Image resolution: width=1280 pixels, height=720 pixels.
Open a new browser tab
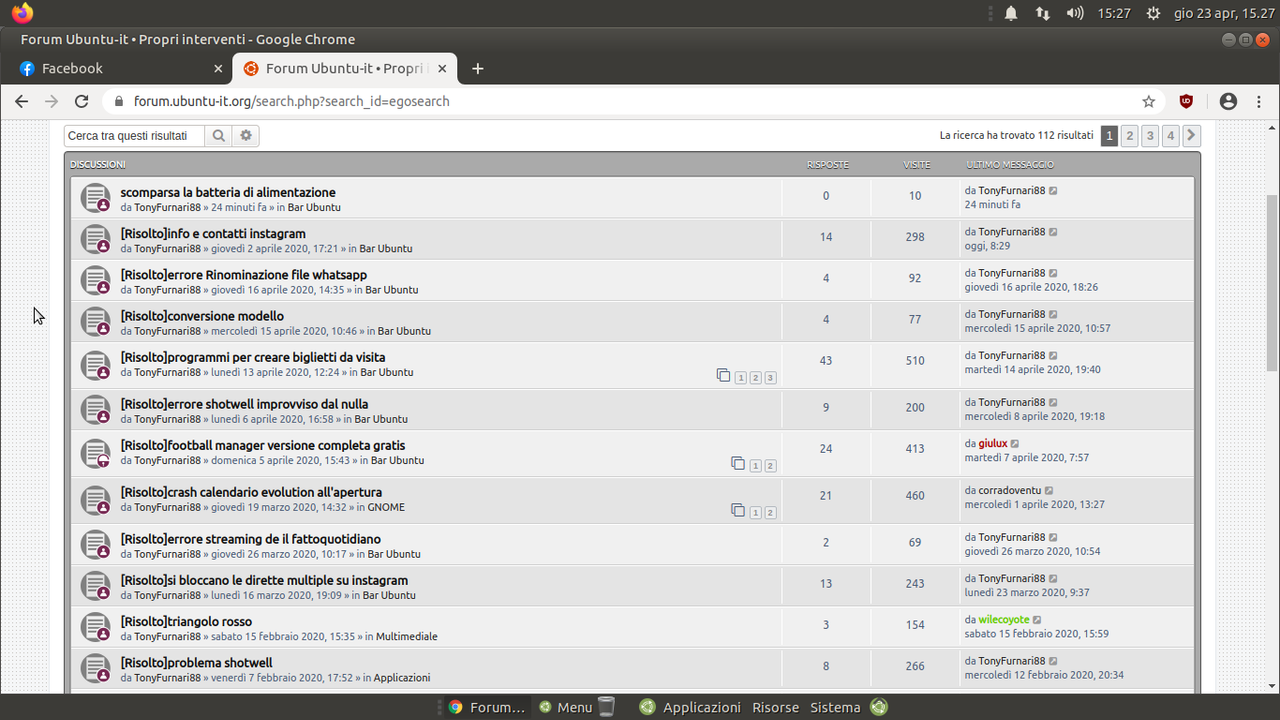pos(477,68)
